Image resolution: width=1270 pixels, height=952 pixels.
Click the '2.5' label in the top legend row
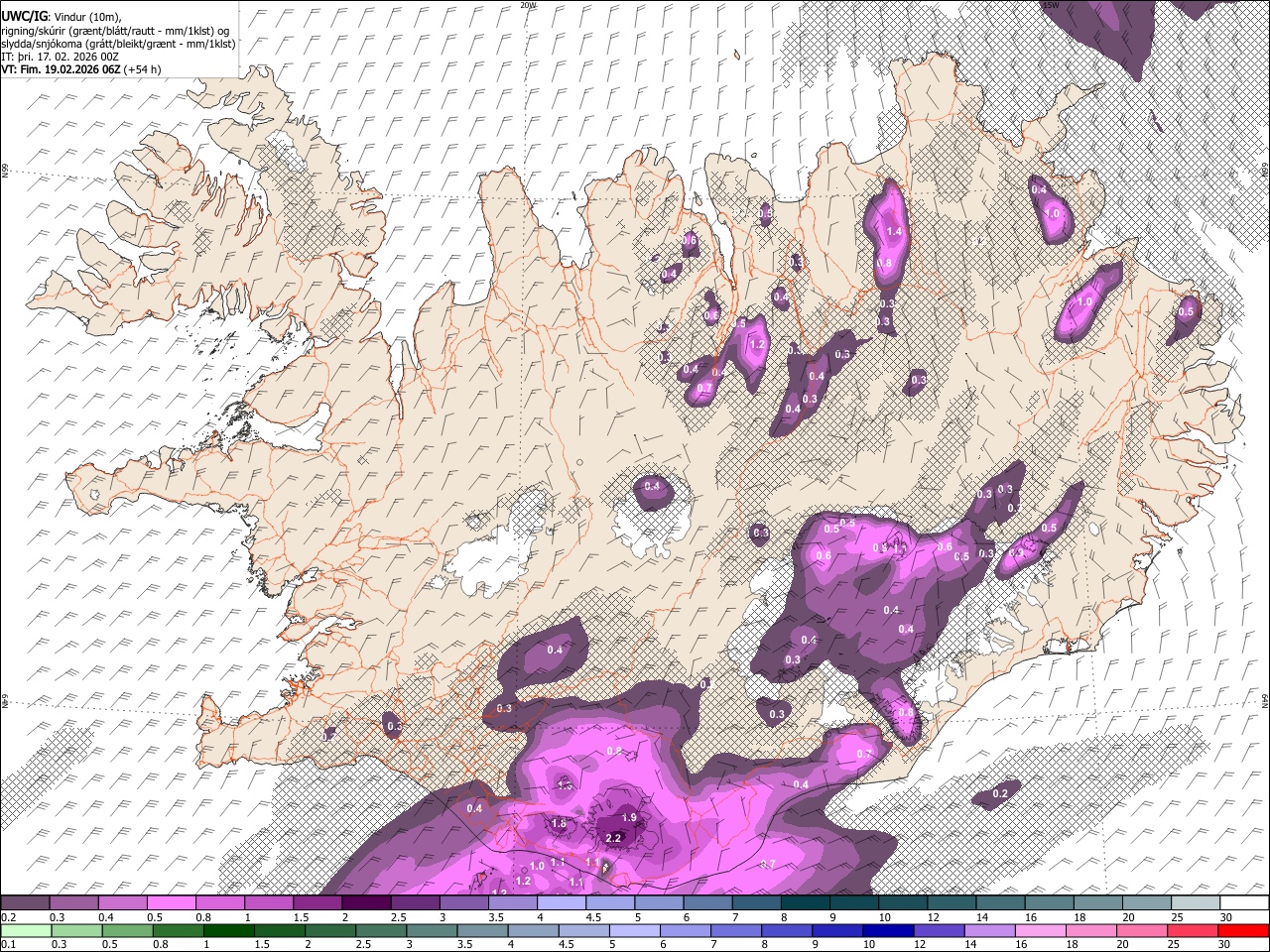[x=399, y=917]
